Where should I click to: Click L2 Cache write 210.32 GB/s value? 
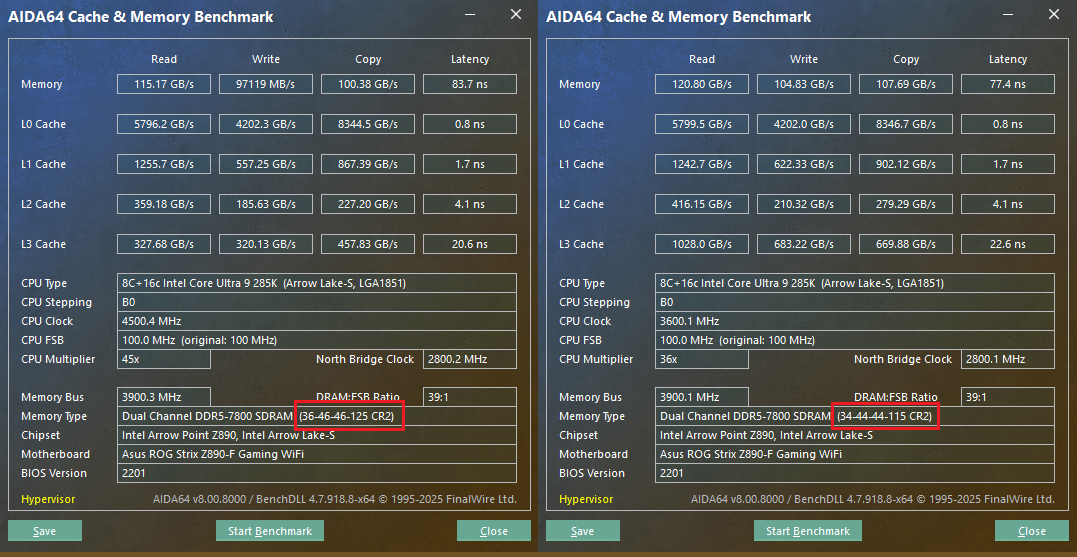coord(804,204)
